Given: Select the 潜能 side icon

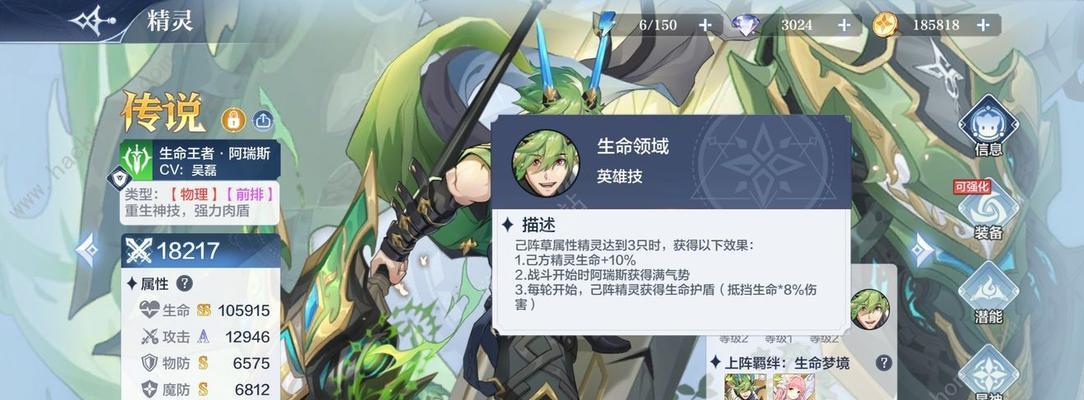Looking at the screenshot, I should (x=988, y=294).
